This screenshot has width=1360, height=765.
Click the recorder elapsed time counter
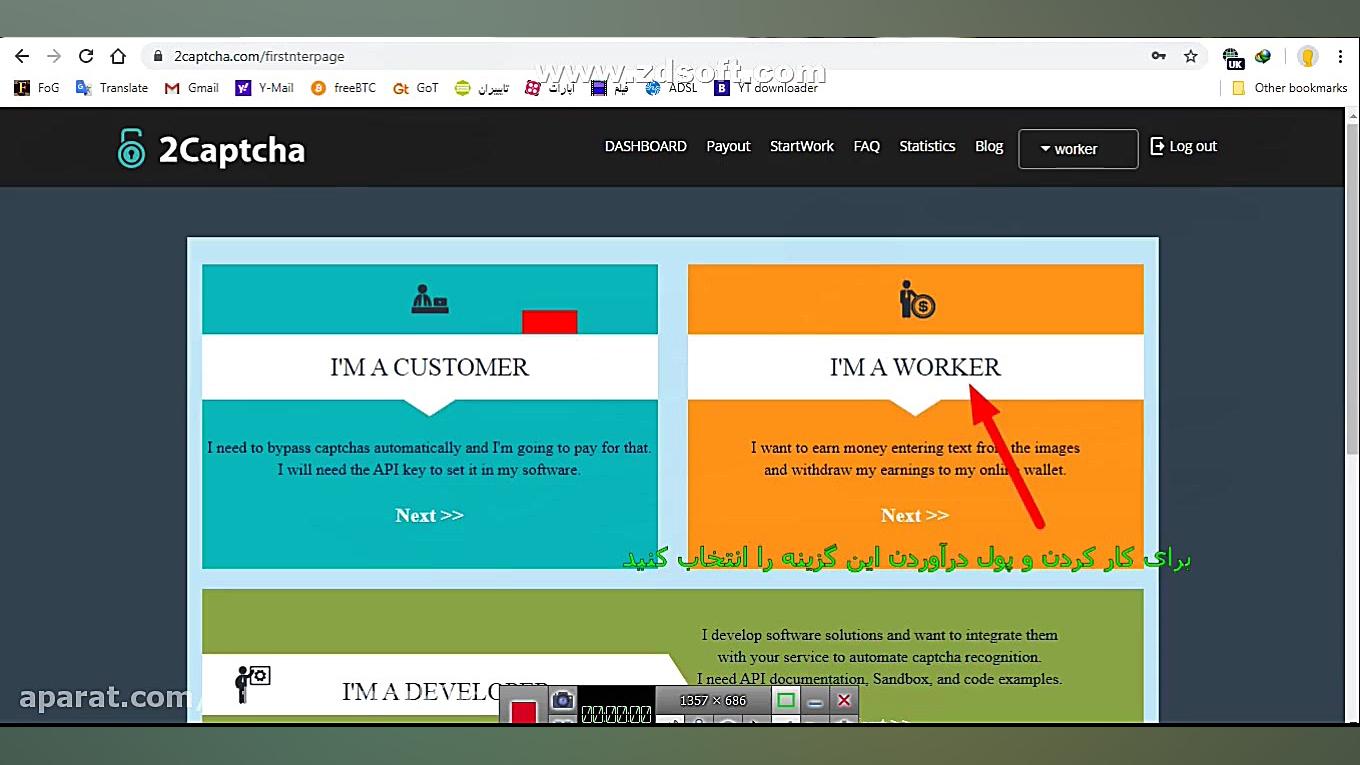(616, 713)
